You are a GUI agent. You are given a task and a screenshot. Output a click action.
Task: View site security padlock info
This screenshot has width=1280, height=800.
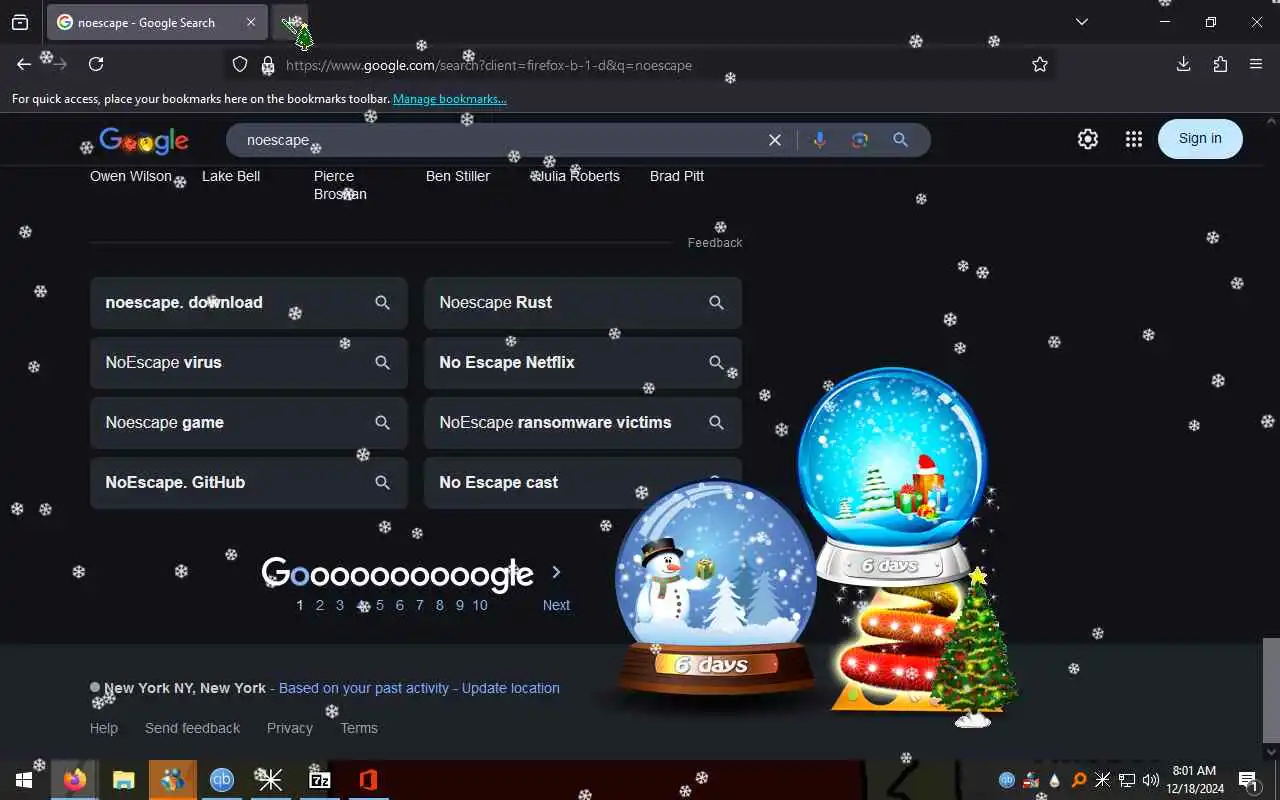pyautogui.click(x=268, y=65)
